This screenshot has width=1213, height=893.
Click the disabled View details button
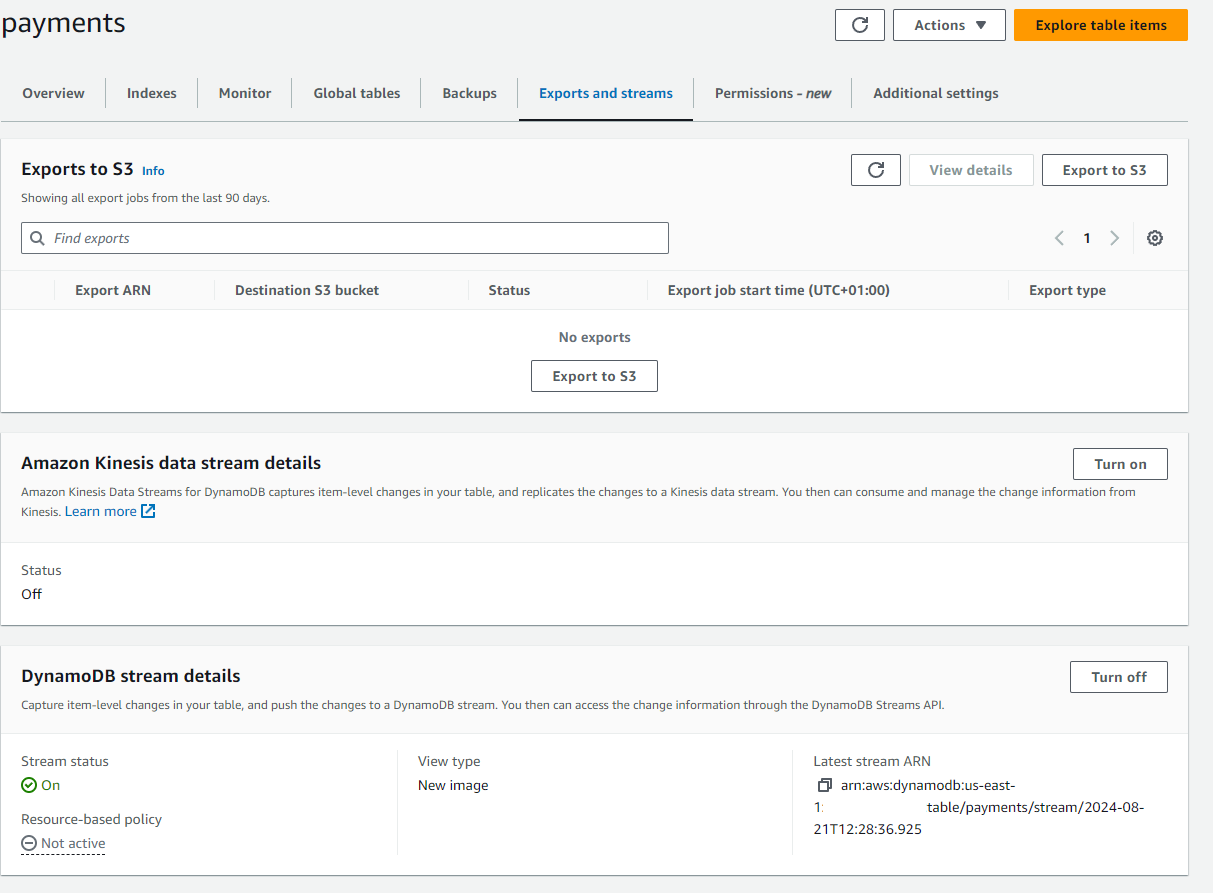(x=971, y=170)
